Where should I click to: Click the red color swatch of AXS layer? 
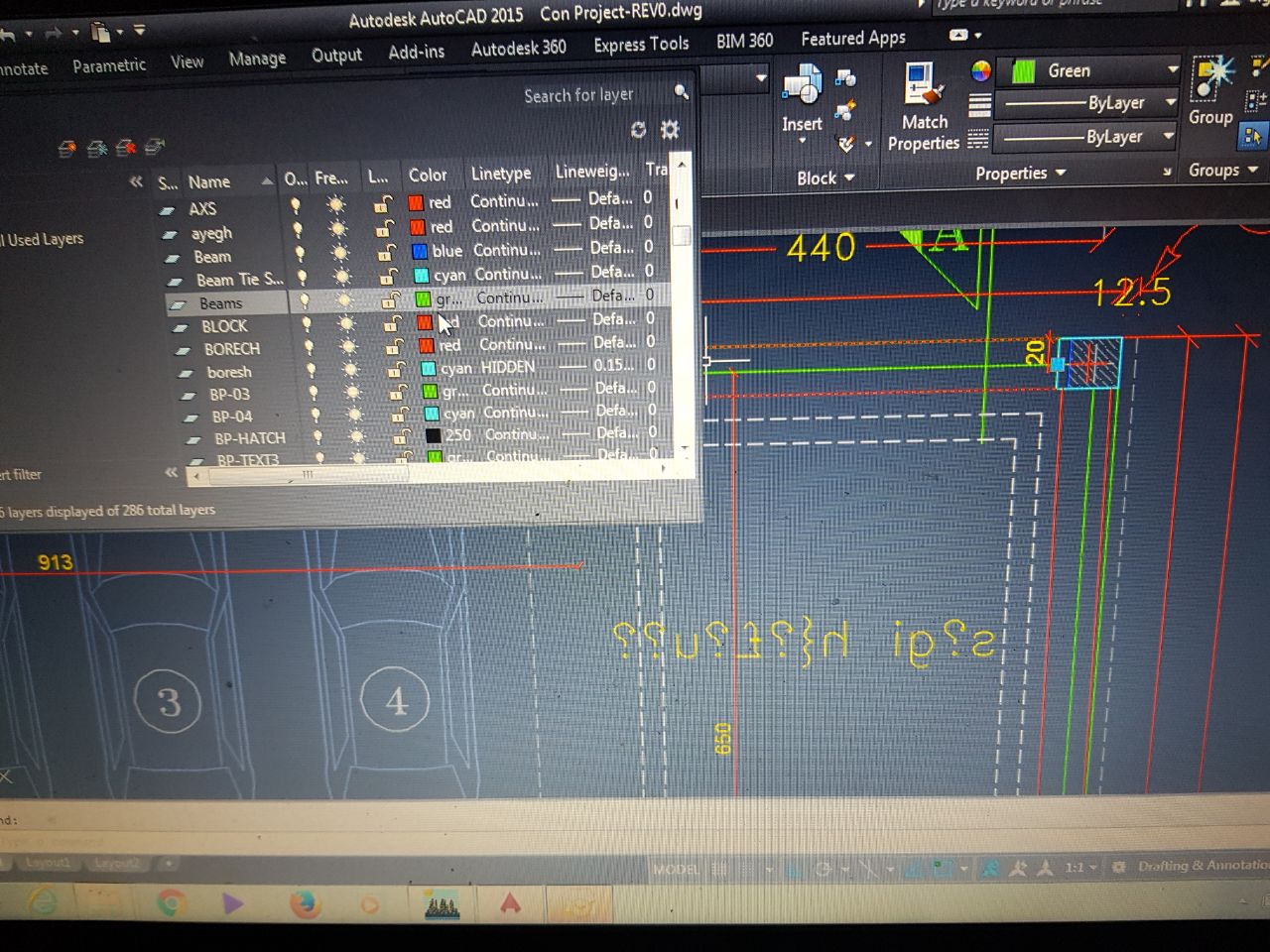pos(417,202)
